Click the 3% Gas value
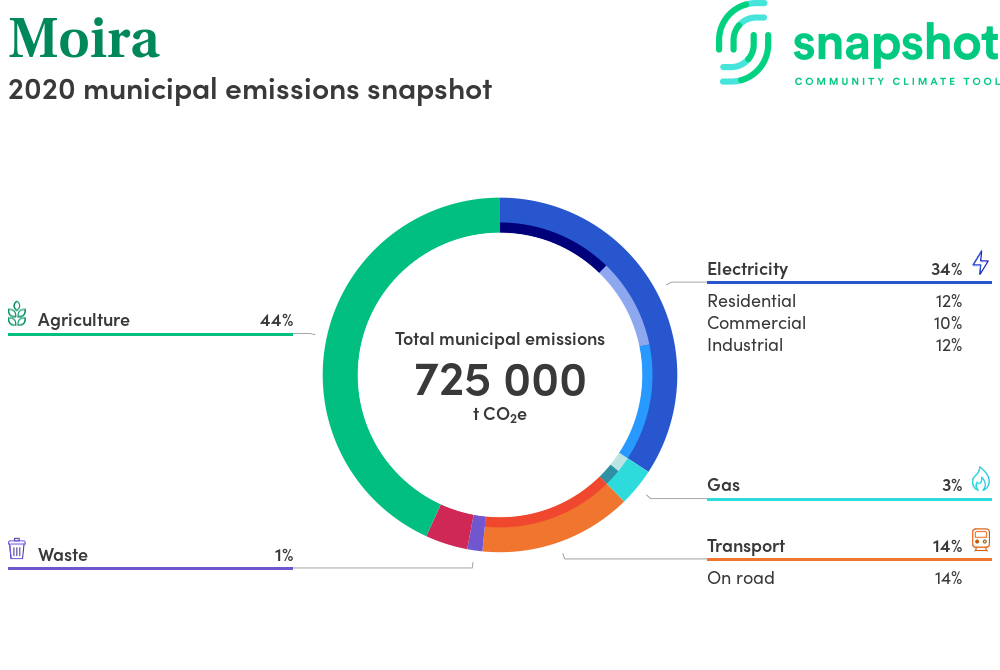1000x670 pixels. point(952,486)
